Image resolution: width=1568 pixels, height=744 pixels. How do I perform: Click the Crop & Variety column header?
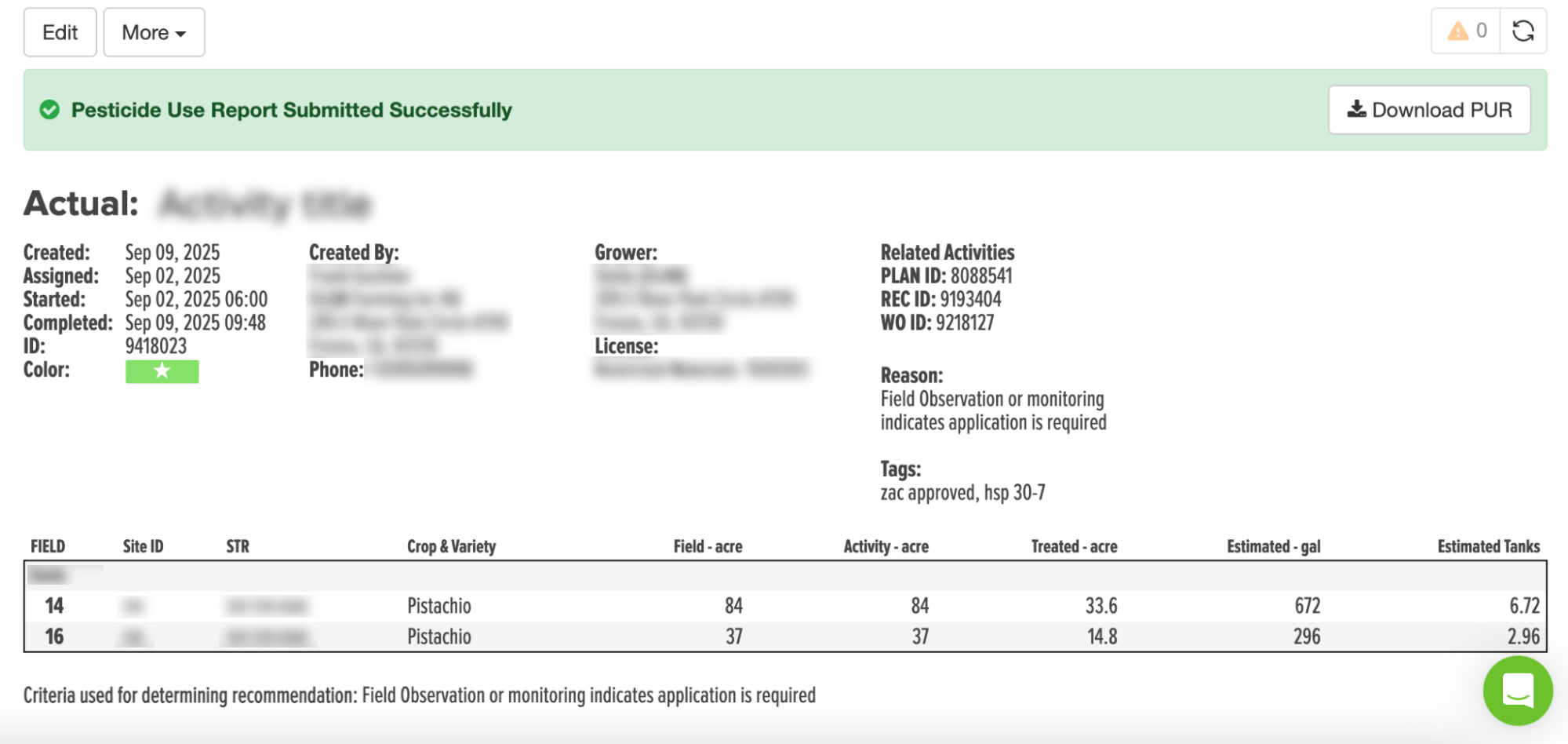451,546
